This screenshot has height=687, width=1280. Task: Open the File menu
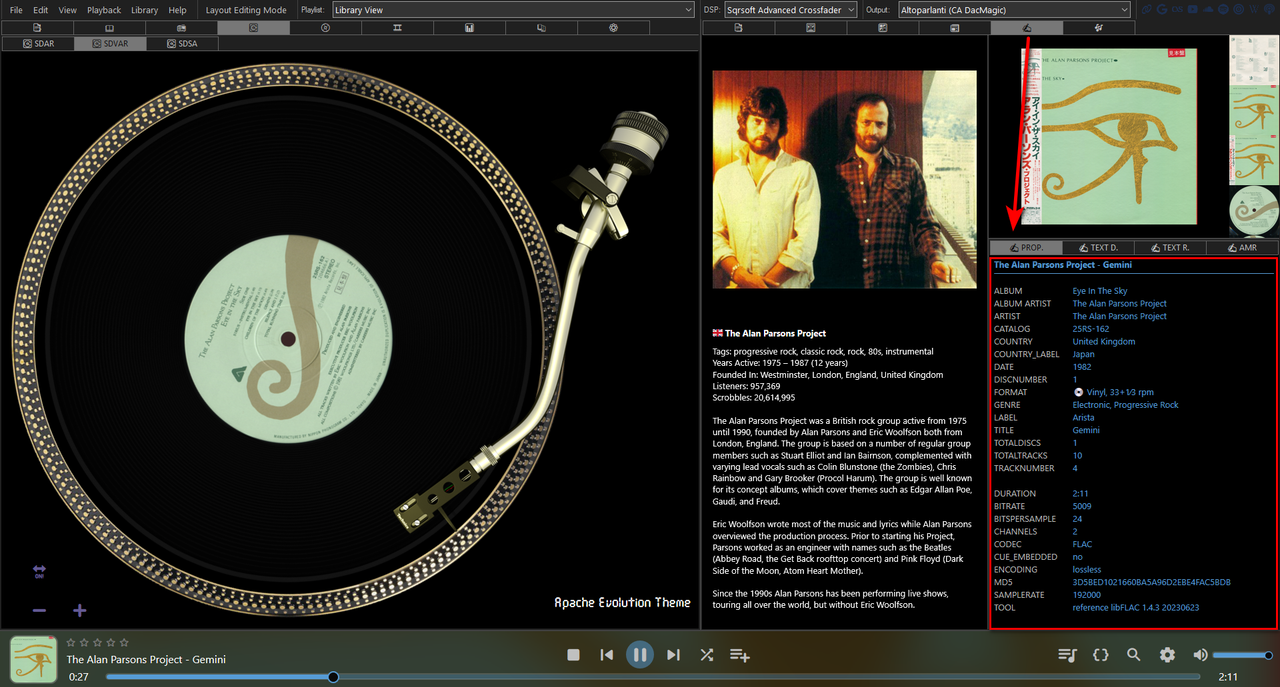[16, 10]
